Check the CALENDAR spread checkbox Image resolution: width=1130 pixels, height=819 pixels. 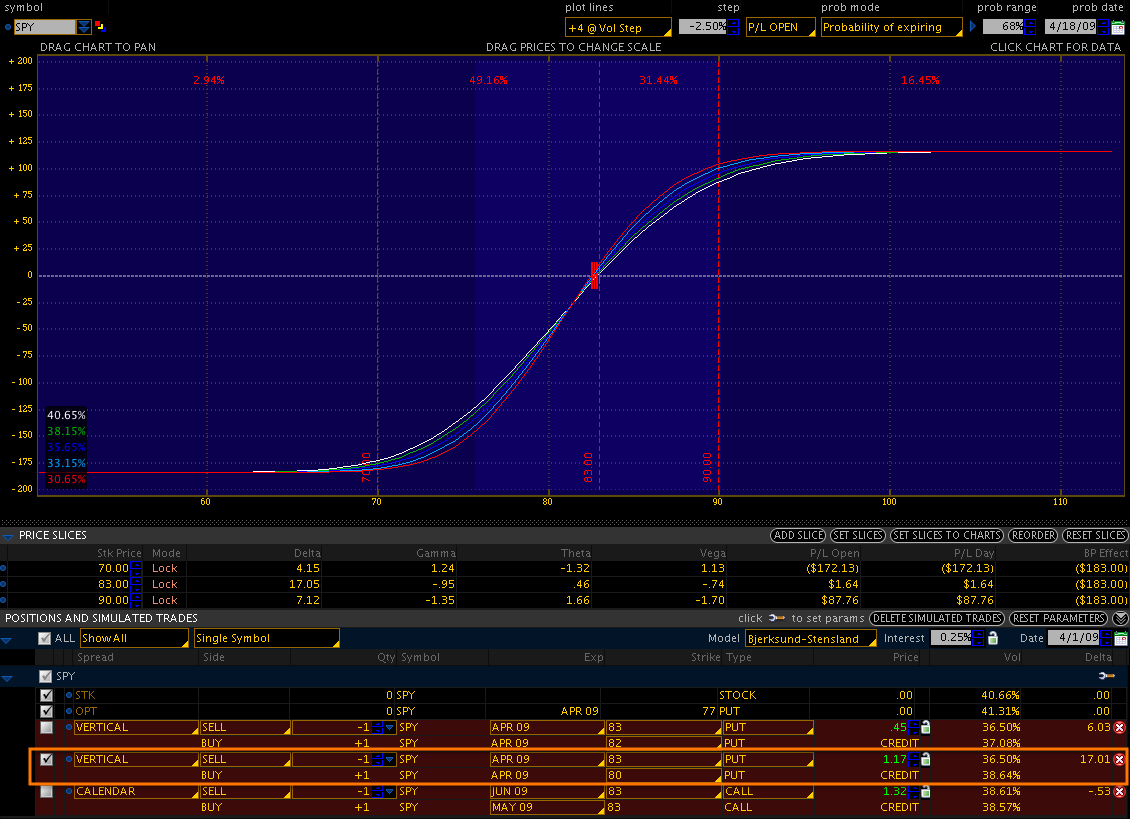pos(46,792)
